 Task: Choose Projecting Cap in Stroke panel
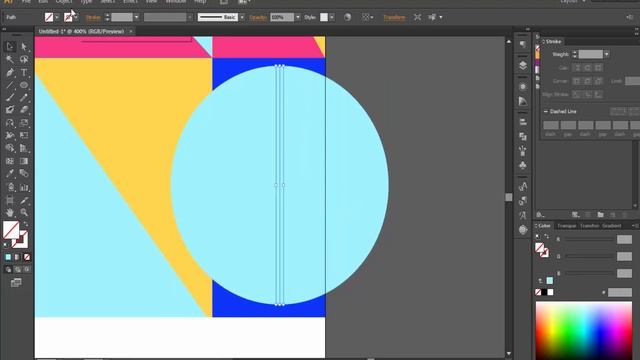click(x=598, y=68)
